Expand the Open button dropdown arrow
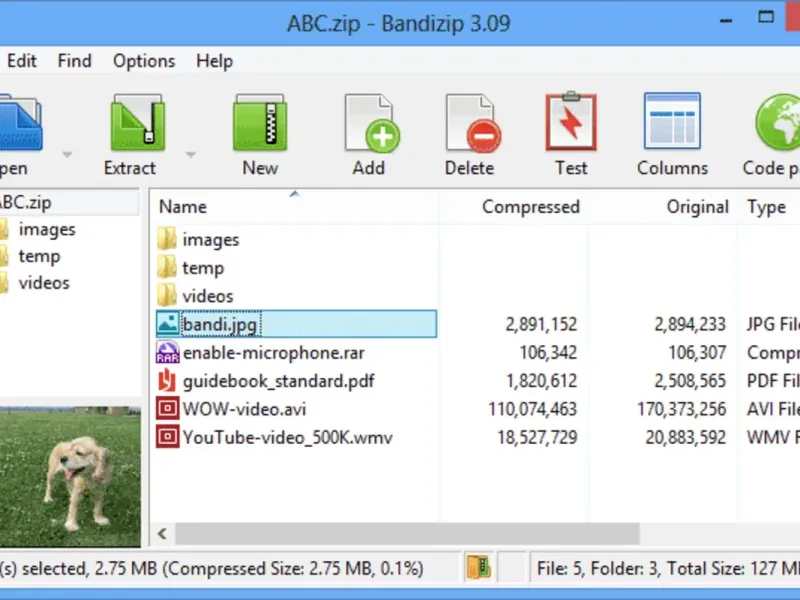 point(67,154)
